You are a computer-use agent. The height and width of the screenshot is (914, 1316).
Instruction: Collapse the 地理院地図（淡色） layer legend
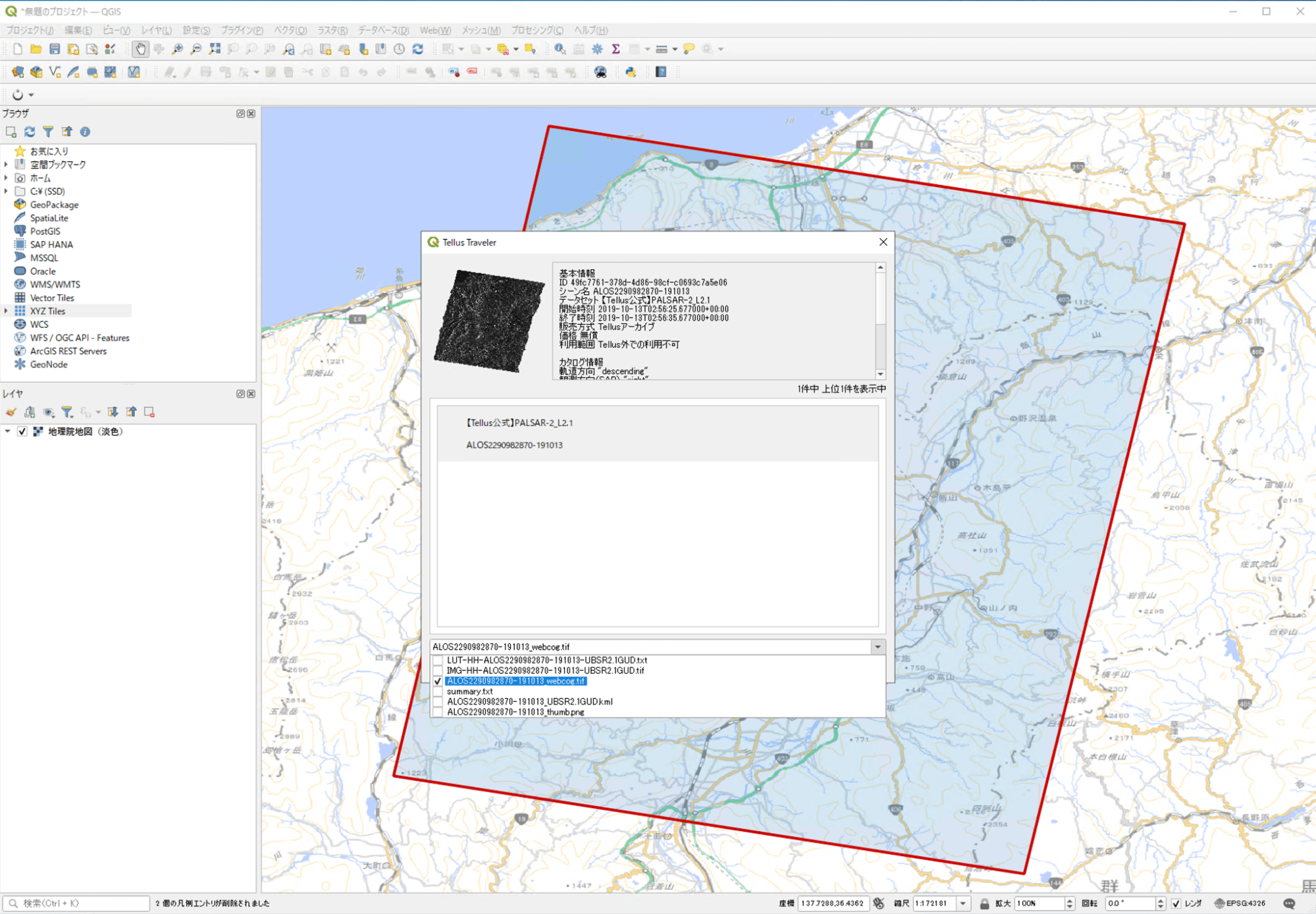coord(7,432)
